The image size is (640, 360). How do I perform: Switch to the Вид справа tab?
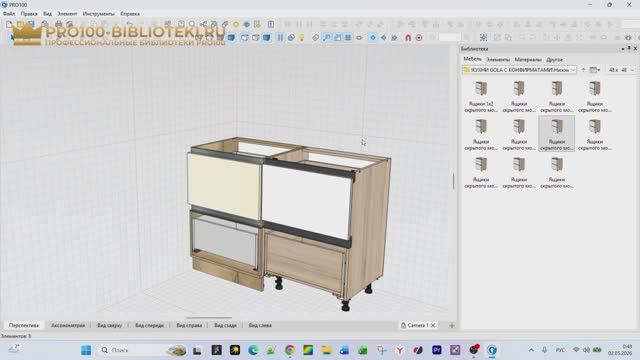tap(189, 325)
